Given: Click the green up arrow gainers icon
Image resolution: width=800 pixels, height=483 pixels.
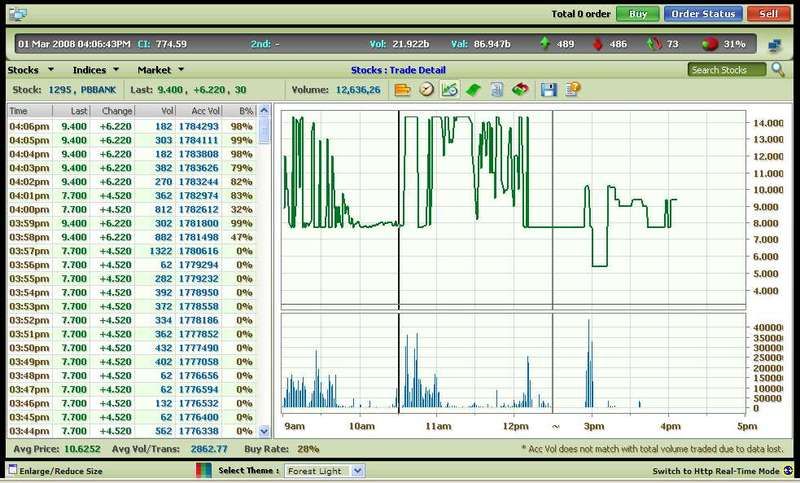Looking at the screenshot, I should [545, 43].
